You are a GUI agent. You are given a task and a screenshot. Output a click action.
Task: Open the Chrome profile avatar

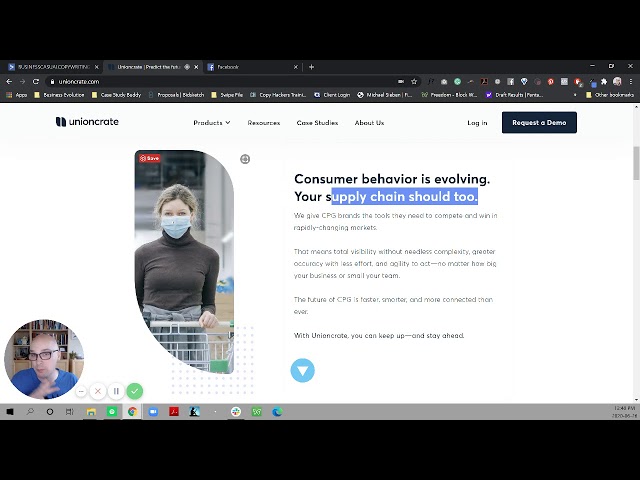pos(617,82)
